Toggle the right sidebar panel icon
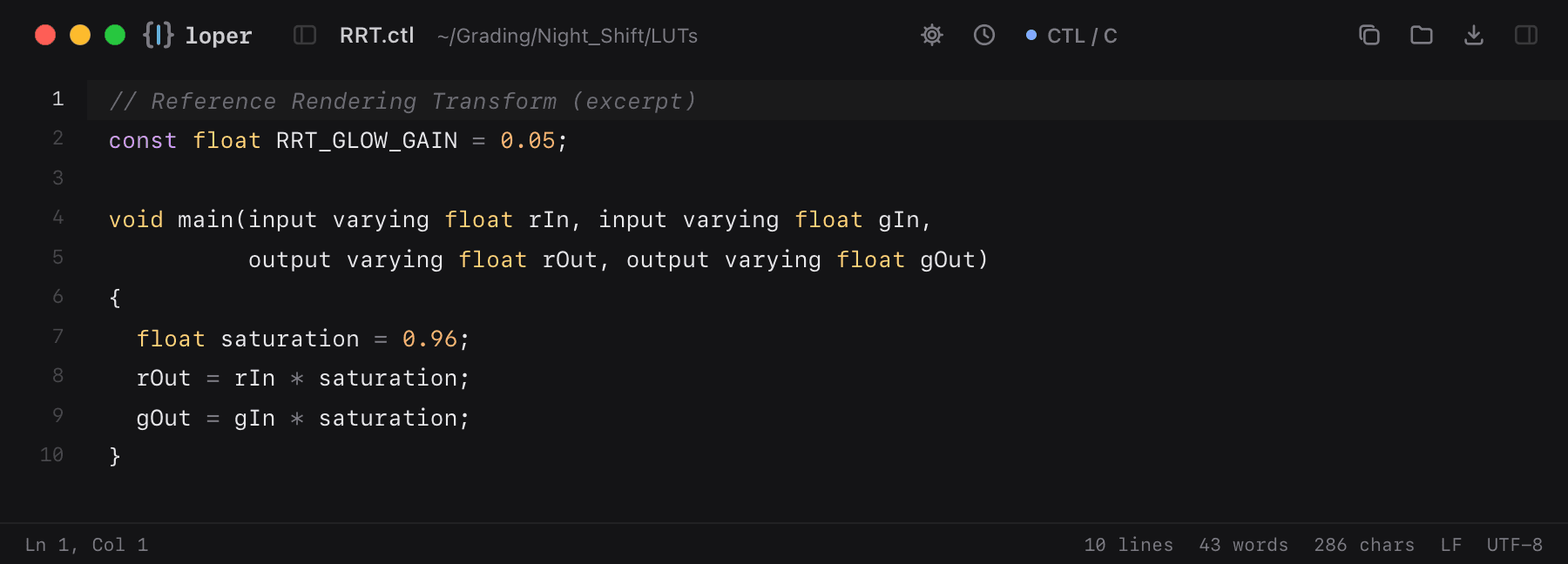Image resolution: width=1568 pixels, height=564 pixels. click(1526, 35)
